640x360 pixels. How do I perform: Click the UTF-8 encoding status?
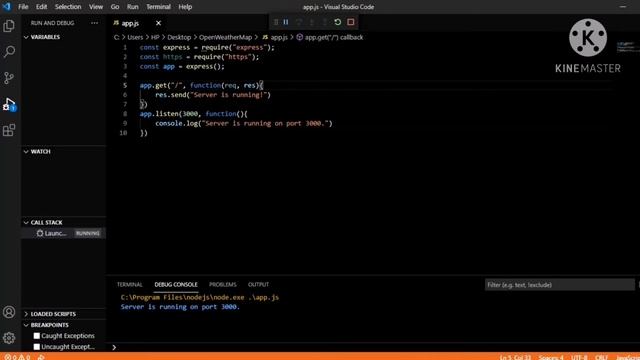(579, 357)
